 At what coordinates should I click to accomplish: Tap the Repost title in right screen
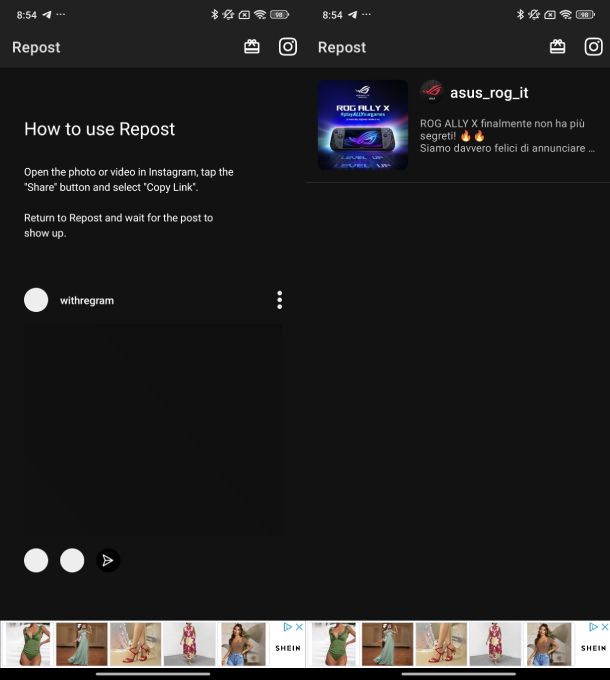342,47
